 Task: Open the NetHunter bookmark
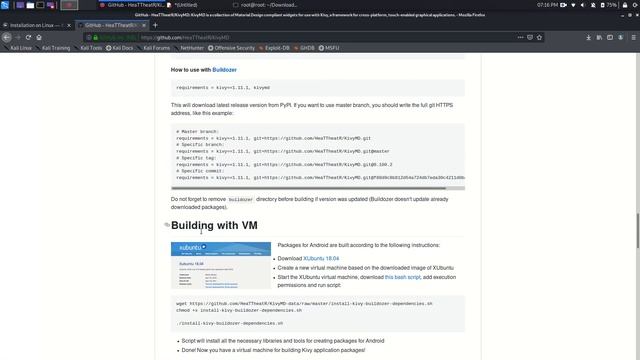click(x=189, y=48)
